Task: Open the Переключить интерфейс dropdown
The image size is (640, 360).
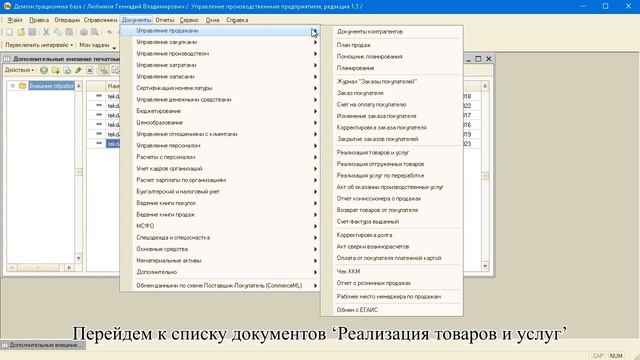Action: click(x=39, y=45)
